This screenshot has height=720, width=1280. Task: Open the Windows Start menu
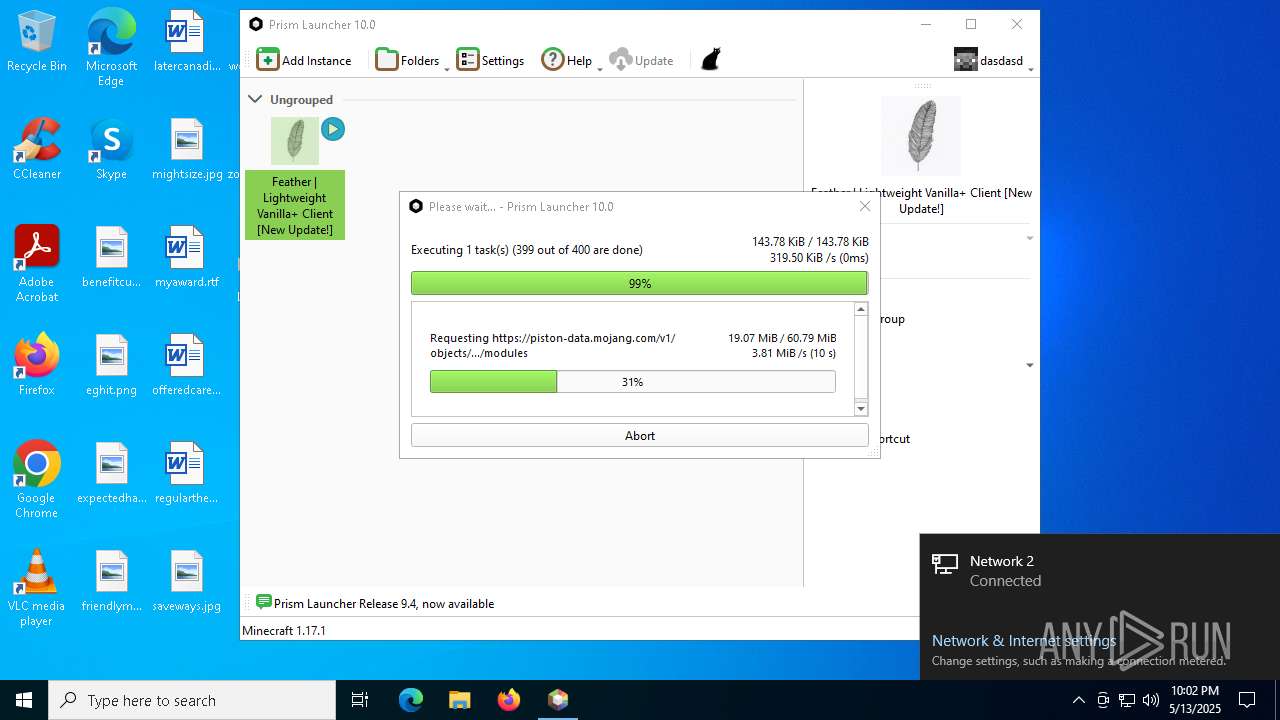point(24,700)
